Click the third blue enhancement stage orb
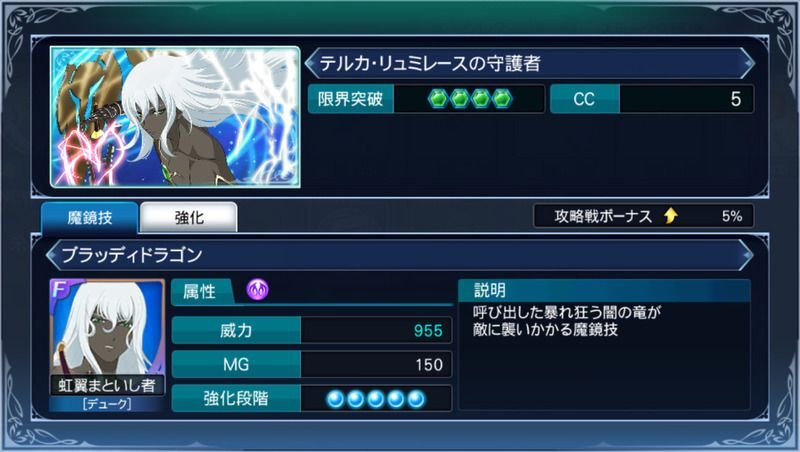The width and height of the screenshot is (800, 452). click(376, 398)
